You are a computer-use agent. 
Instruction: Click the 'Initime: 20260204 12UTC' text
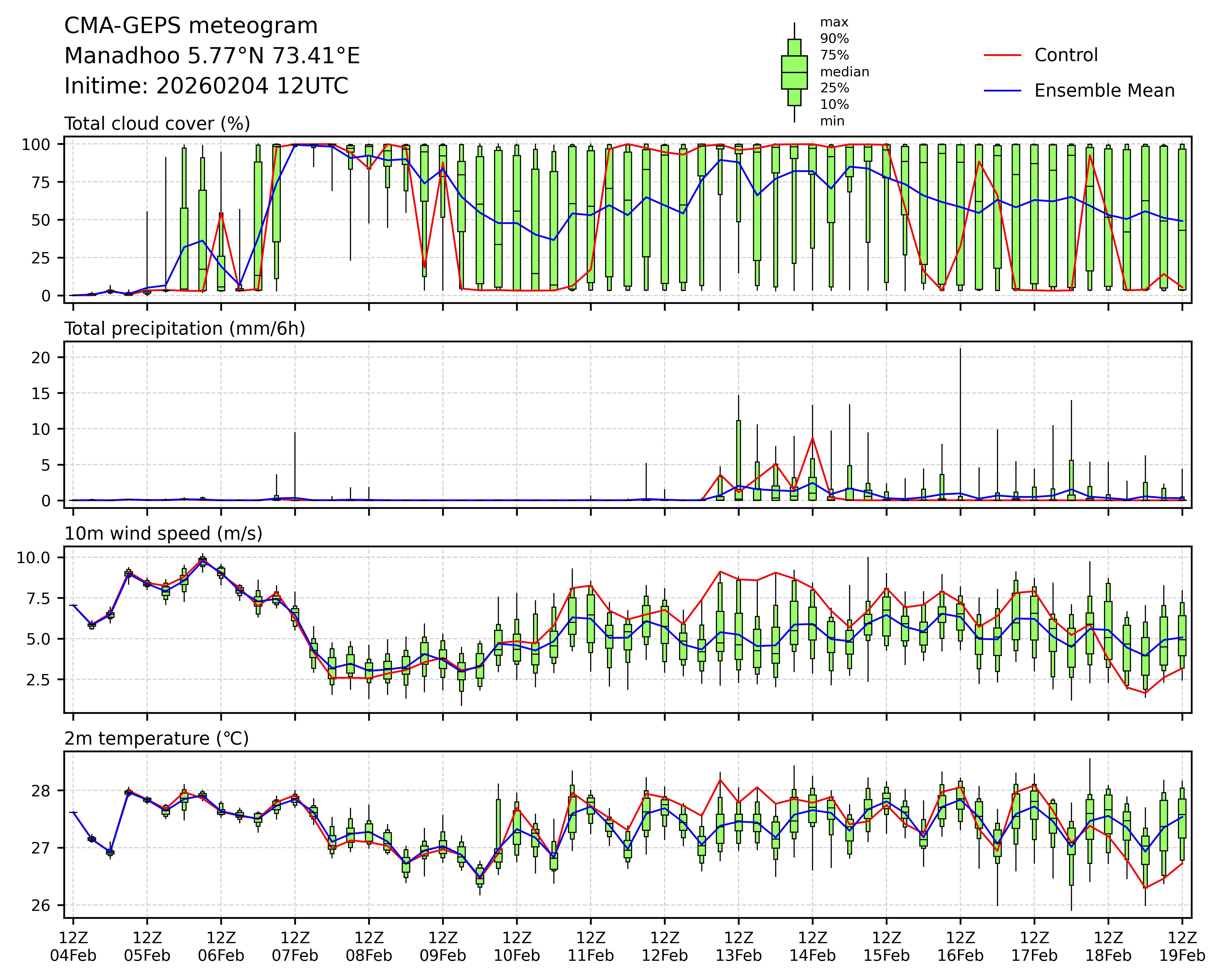pos(206,86)
